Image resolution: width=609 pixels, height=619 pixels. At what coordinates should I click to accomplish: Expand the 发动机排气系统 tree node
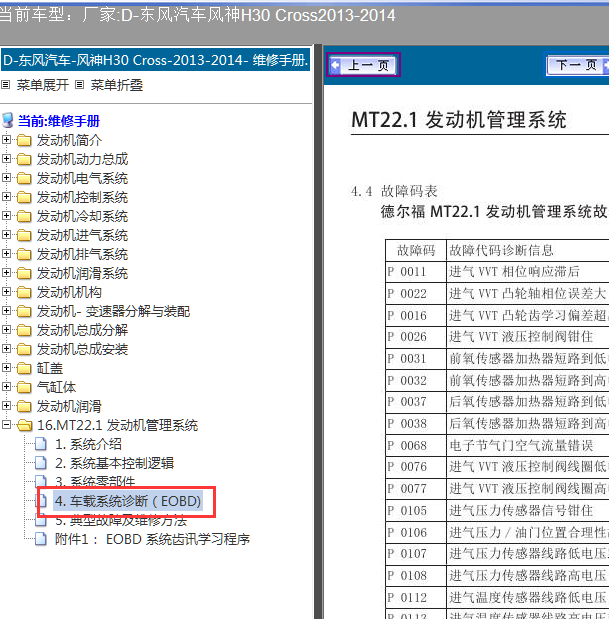click(x=6, y=253)
